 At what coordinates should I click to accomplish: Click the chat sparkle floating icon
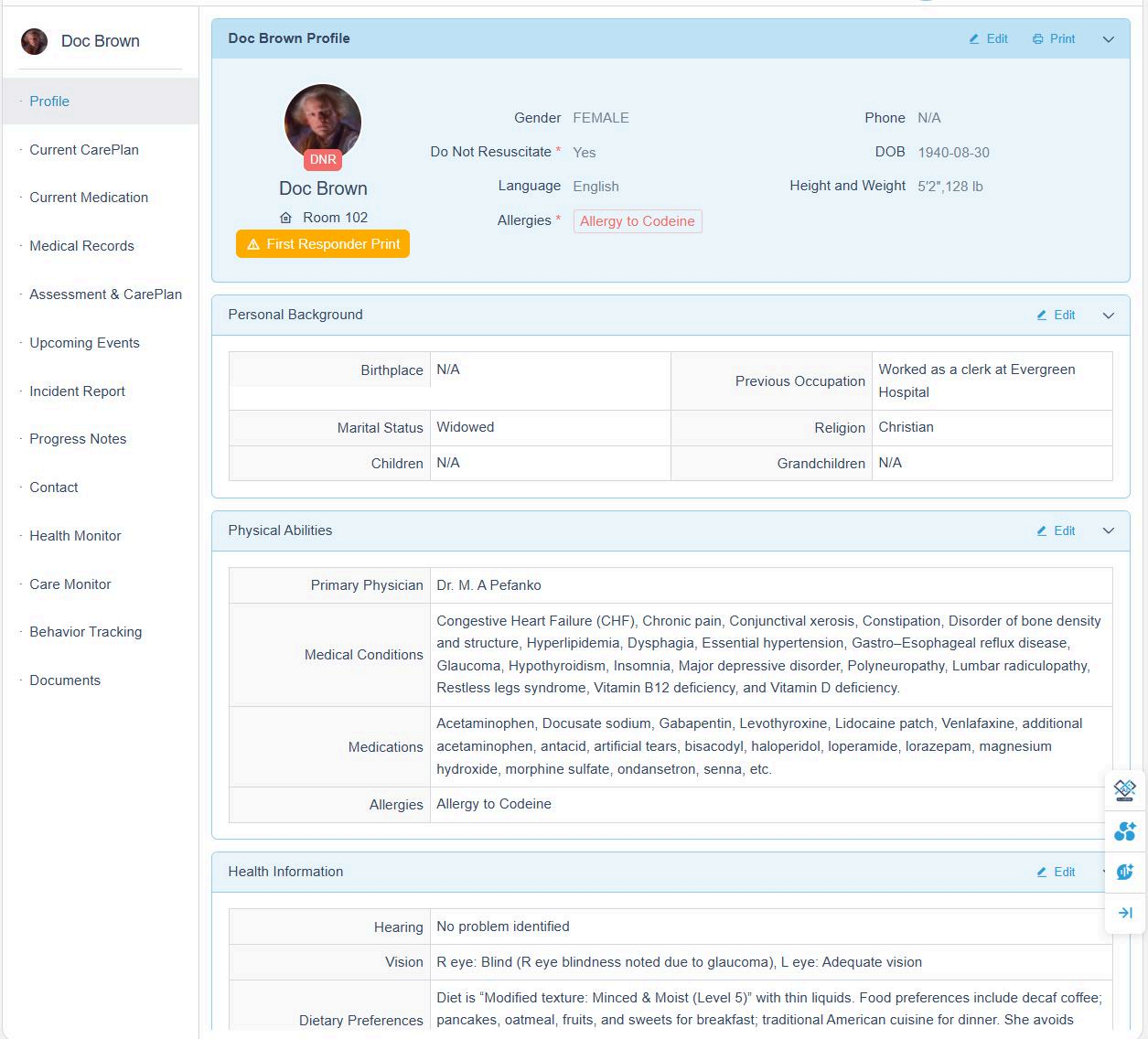1124,872
